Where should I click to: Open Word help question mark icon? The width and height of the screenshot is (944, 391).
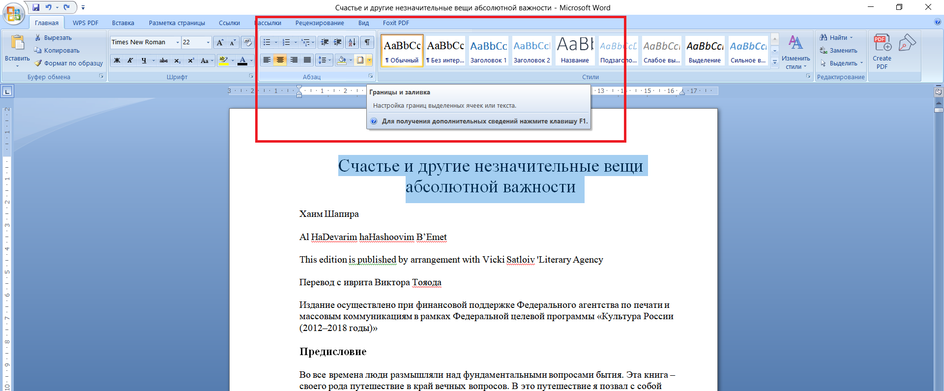click(937, 23)
